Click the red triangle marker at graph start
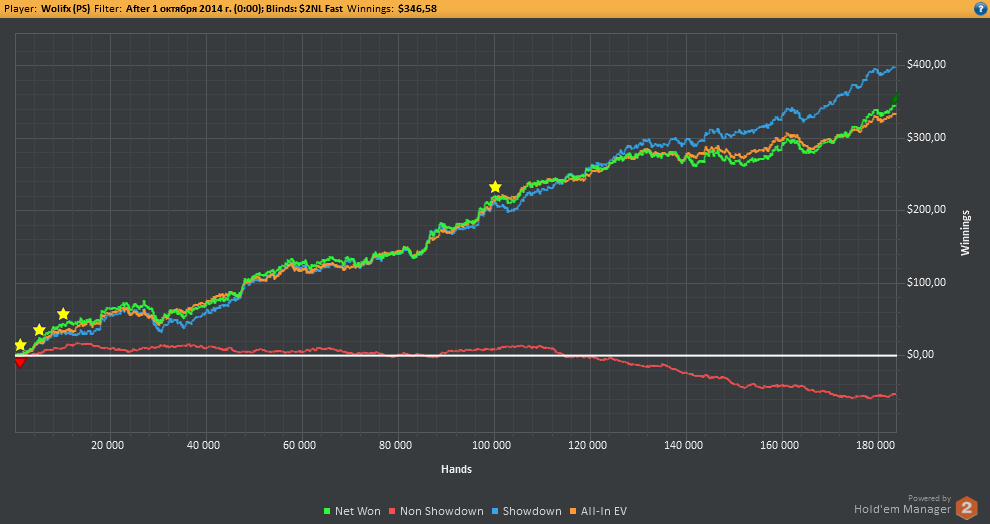 pos(20,362)
